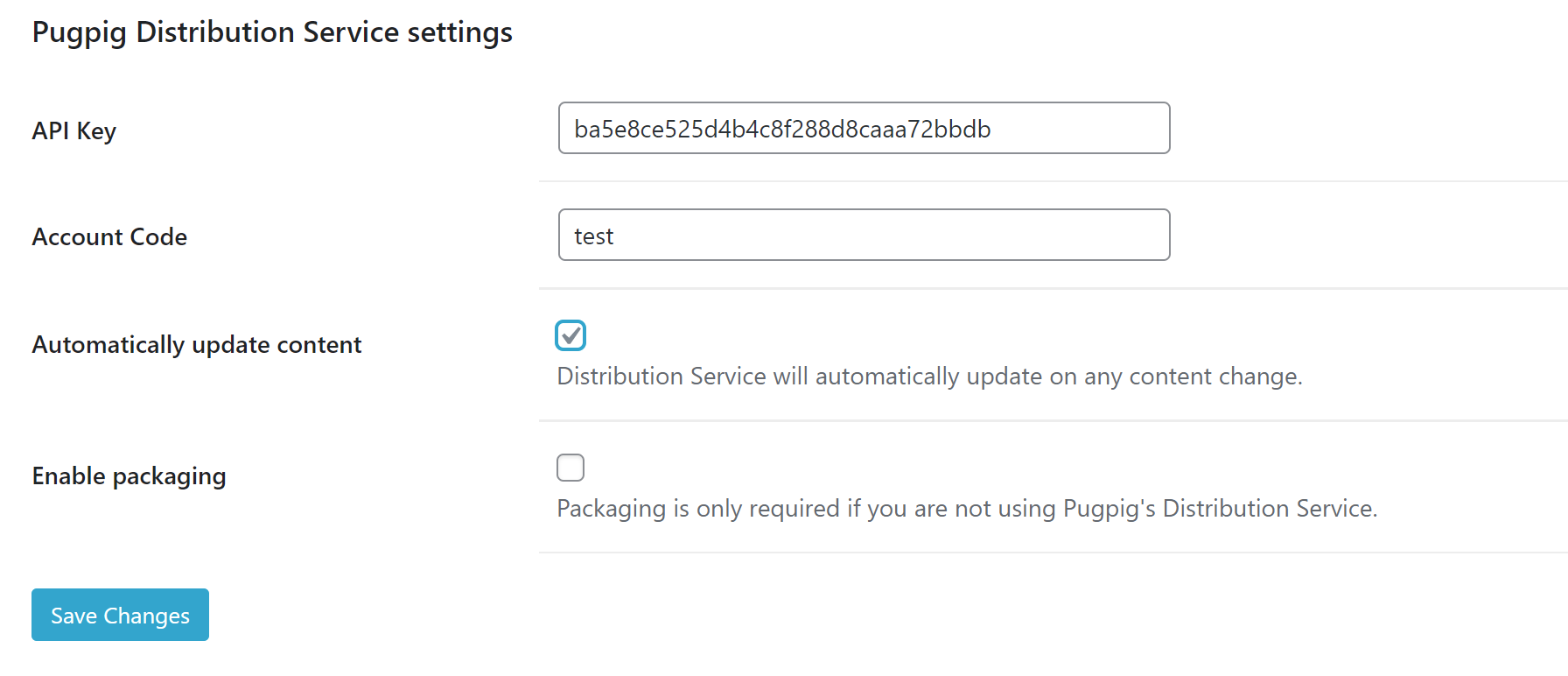Click the 'Automatically update content' label
Screen dimensions: 1568x676
197,344
